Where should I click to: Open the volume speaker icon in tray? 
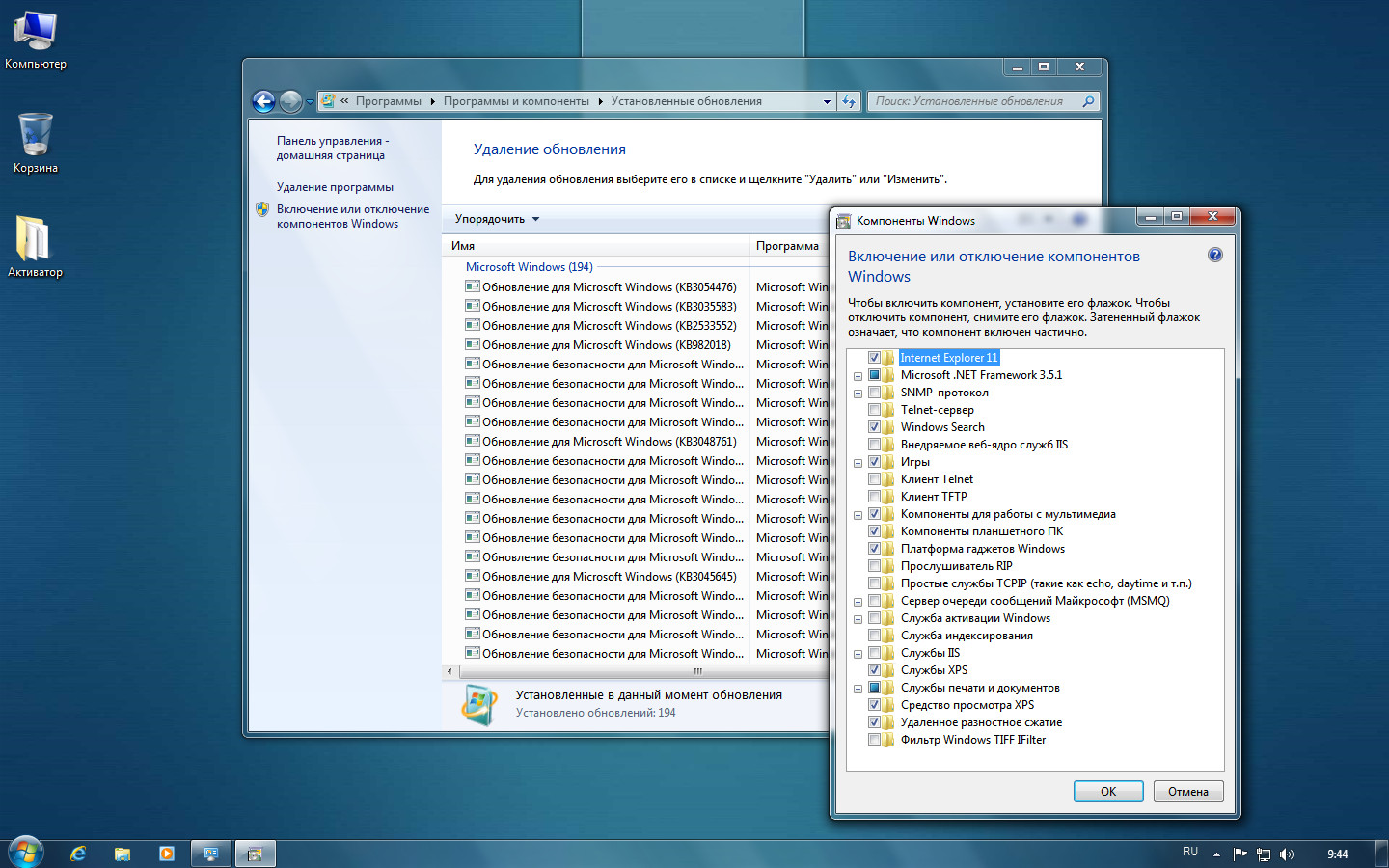[x=1287, y=854]
